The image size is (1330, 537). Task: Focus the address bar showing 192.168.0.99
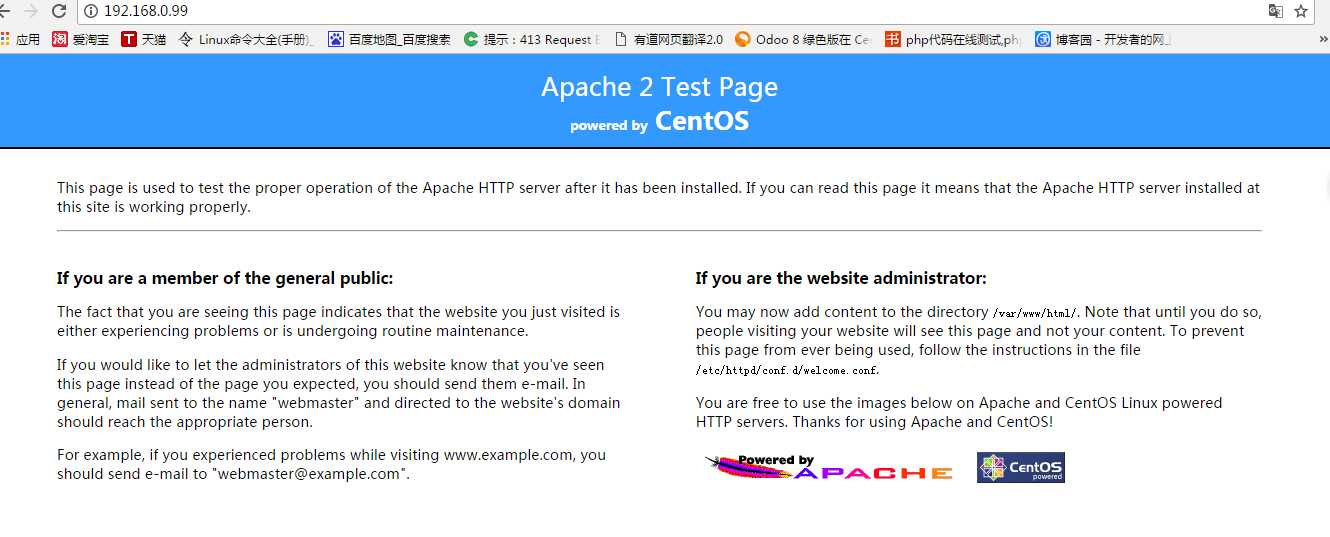coord(670,11)
